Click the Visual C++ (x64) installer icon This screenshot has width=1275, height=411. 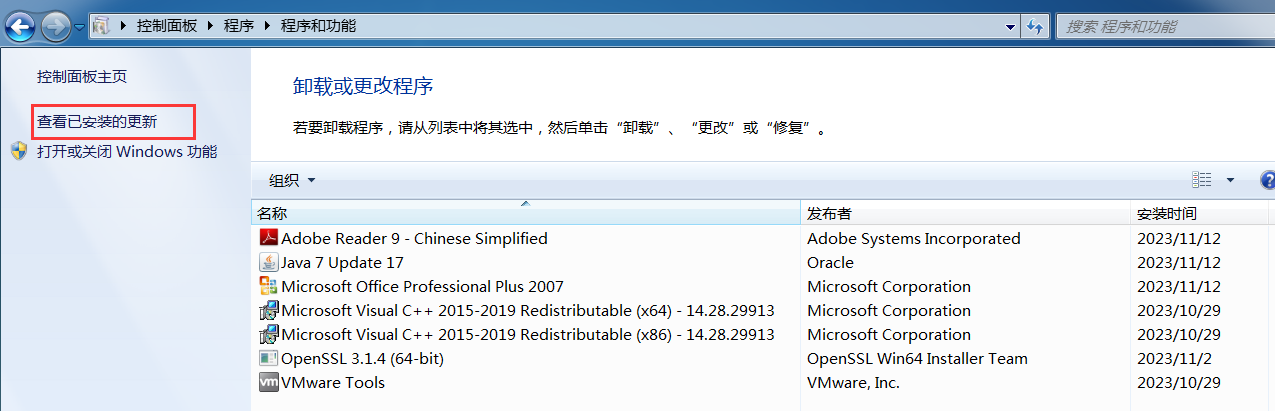tap(268, 310)
